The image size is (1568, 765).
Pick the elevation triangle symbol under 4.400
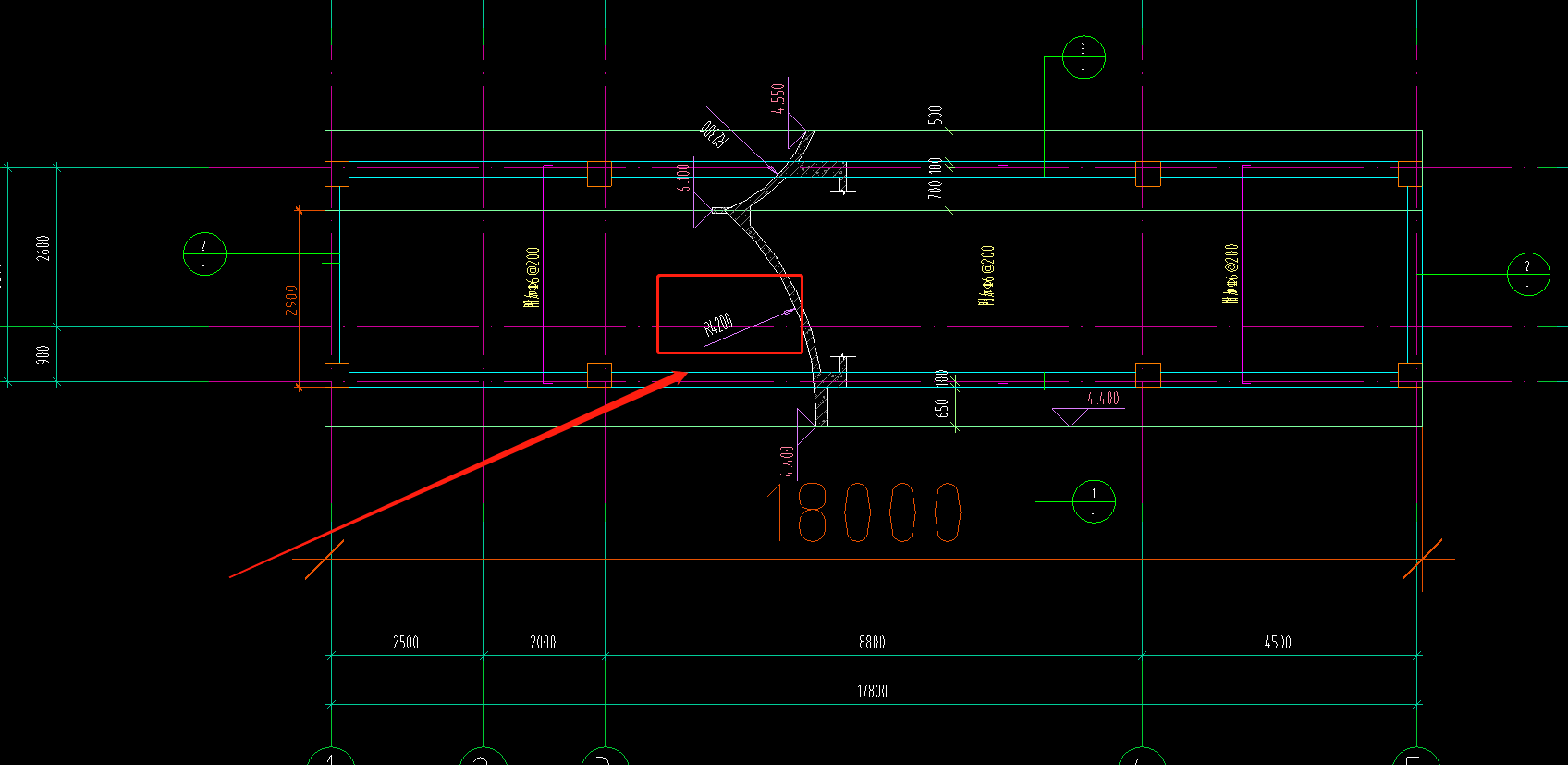click(1071, 417)
